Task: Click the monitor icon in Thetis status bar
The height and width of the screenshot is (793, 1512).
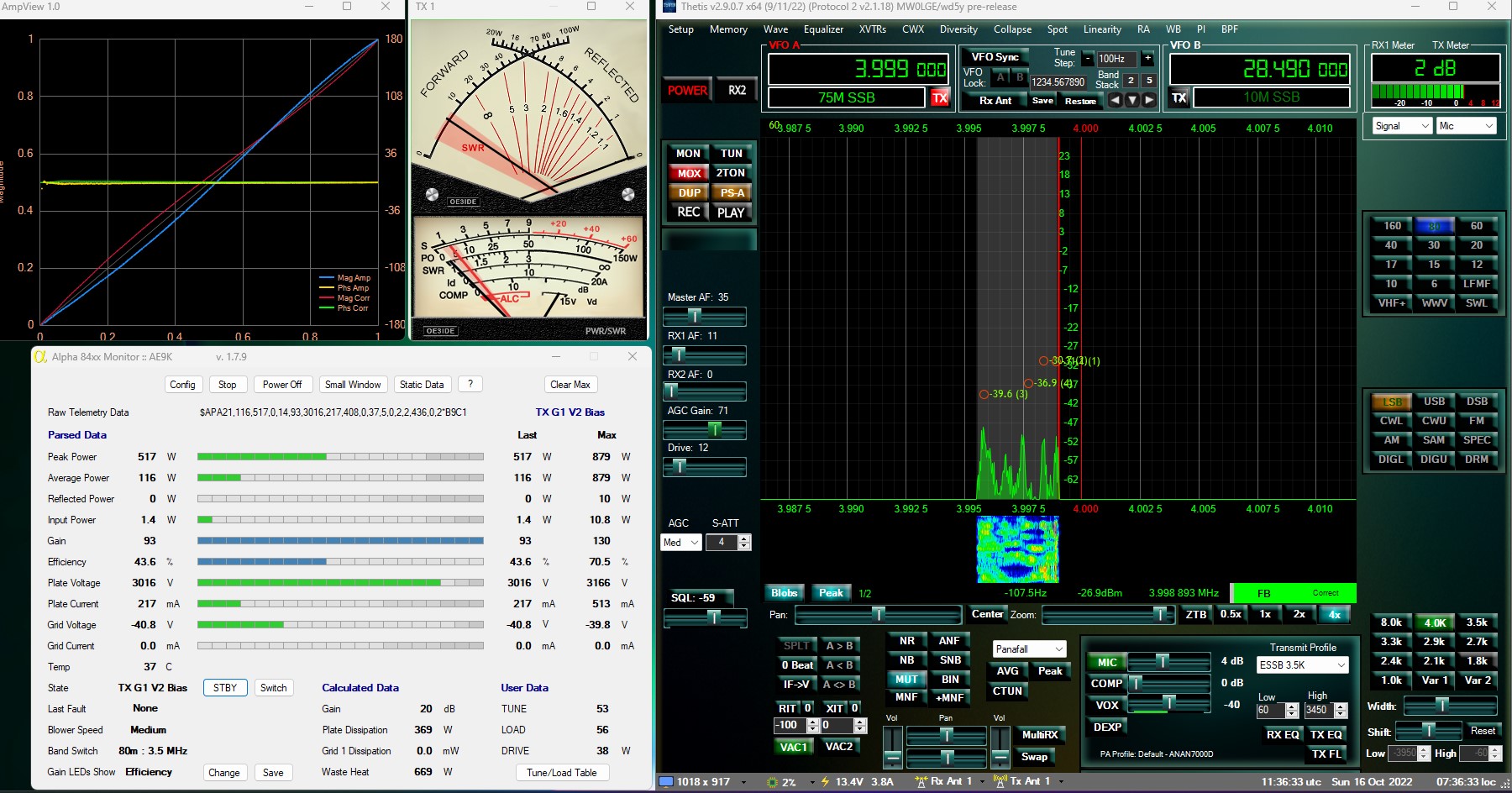Action: pos(666,782)
